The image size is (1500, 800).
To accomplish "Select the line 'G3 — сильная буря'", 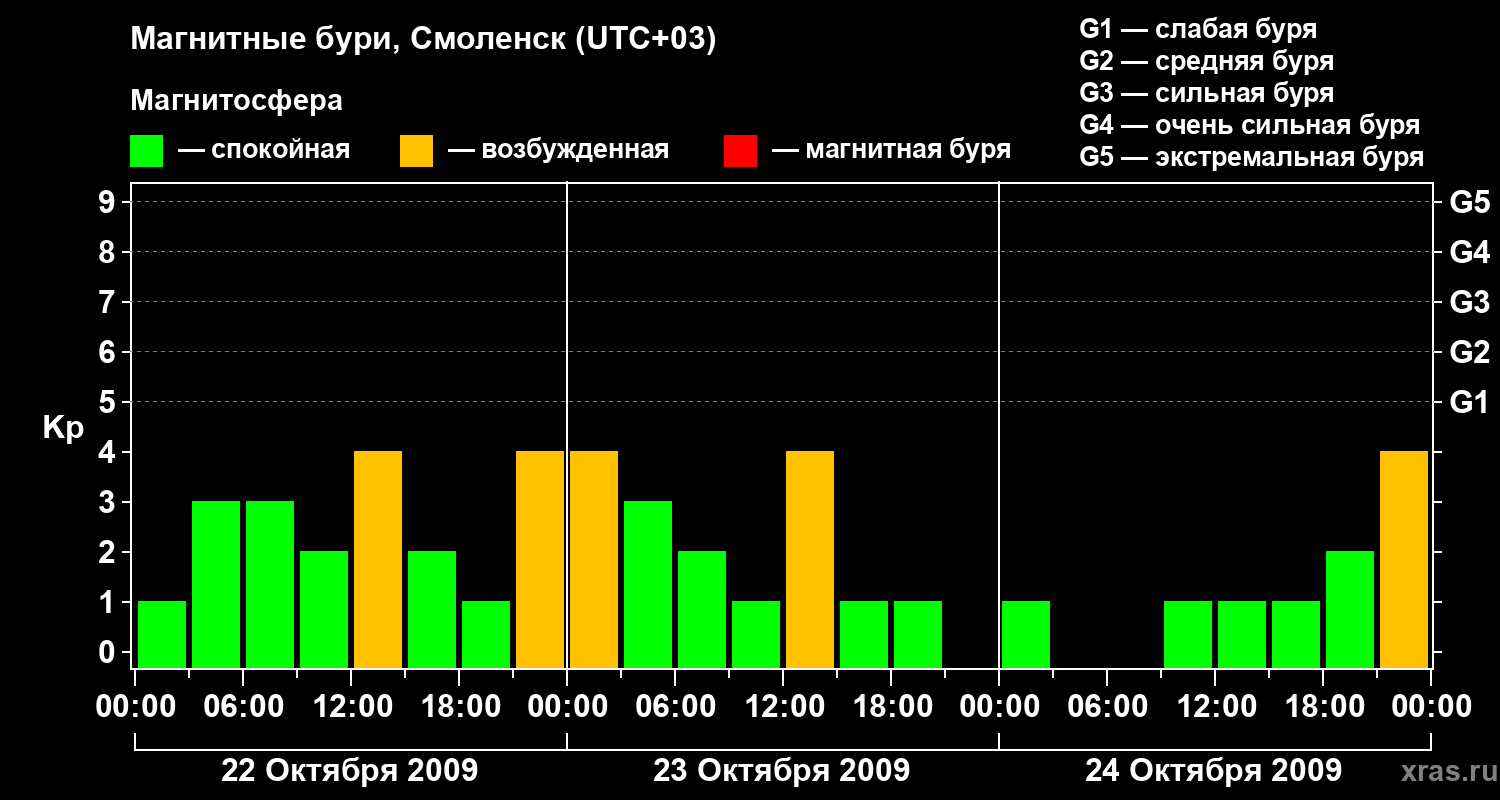I will pos(1207,93).
